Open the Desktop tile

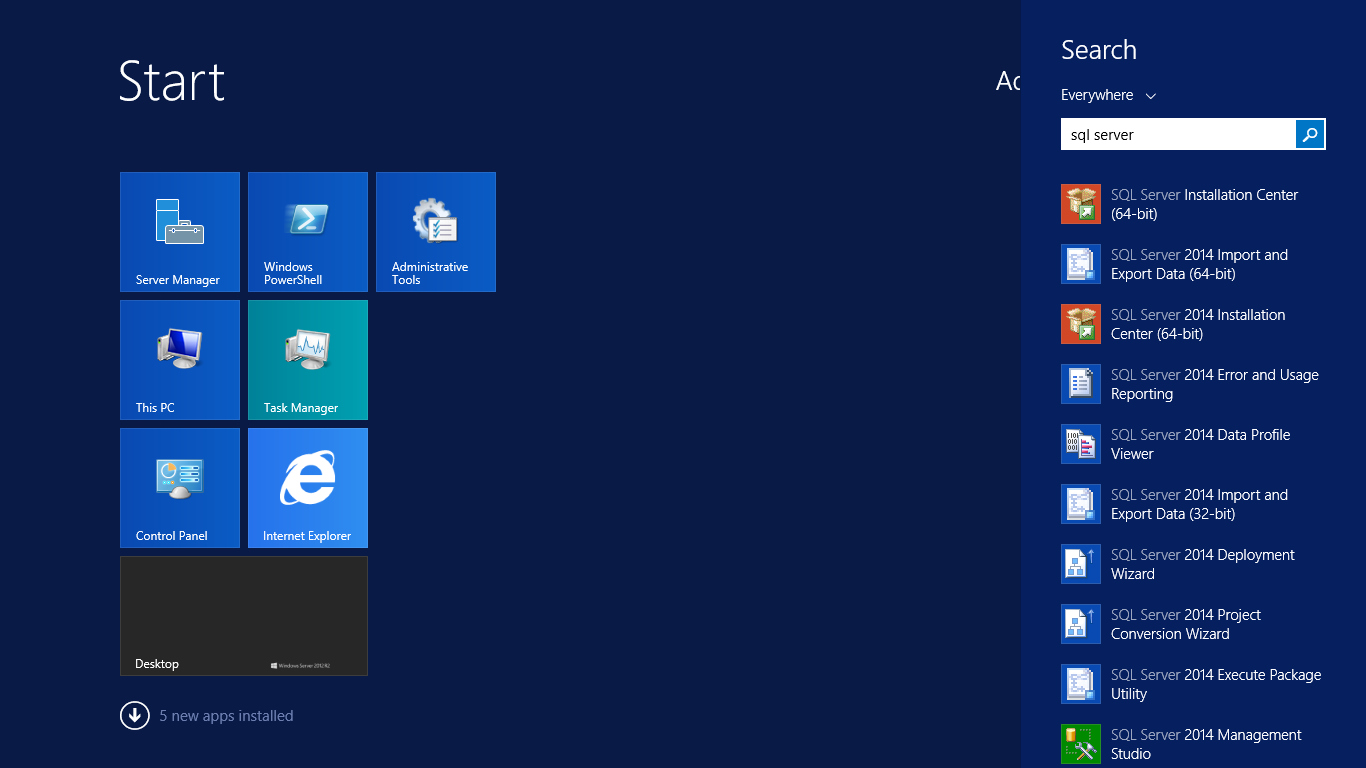[x=244, y=616]
